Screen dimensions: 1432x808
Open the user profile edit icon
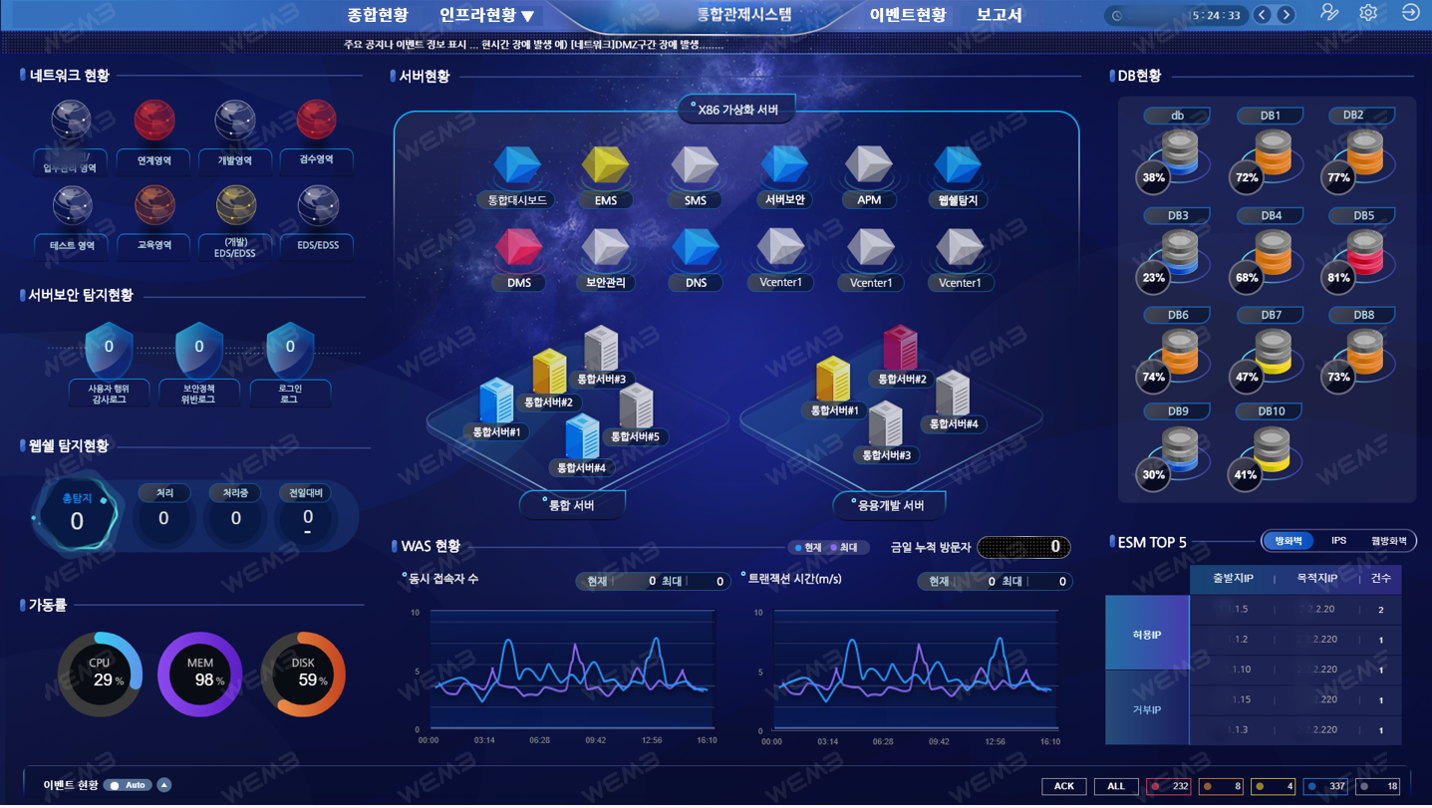click(x=1328, y=13)
